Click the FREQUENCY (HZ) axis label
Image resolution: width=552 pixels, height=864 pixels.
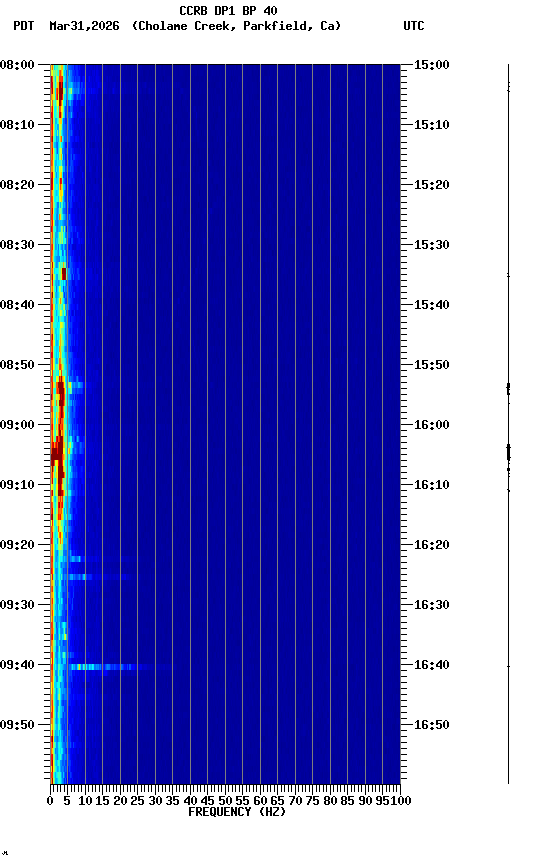[x=237, y=813]
